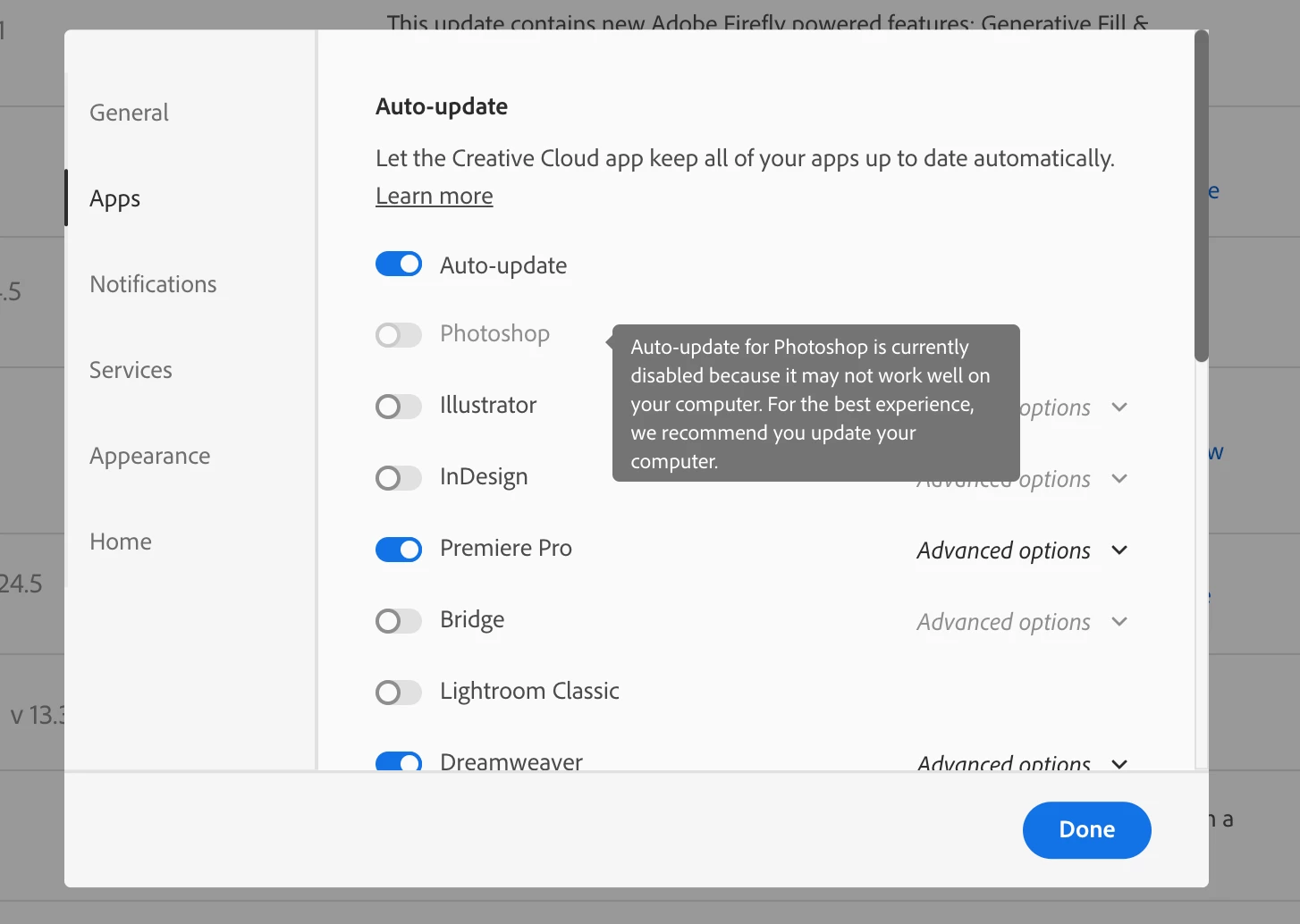Click the dialog's vertical scrollbar thumb
Screen dimensions: 1300x924
coord(1202,197)
